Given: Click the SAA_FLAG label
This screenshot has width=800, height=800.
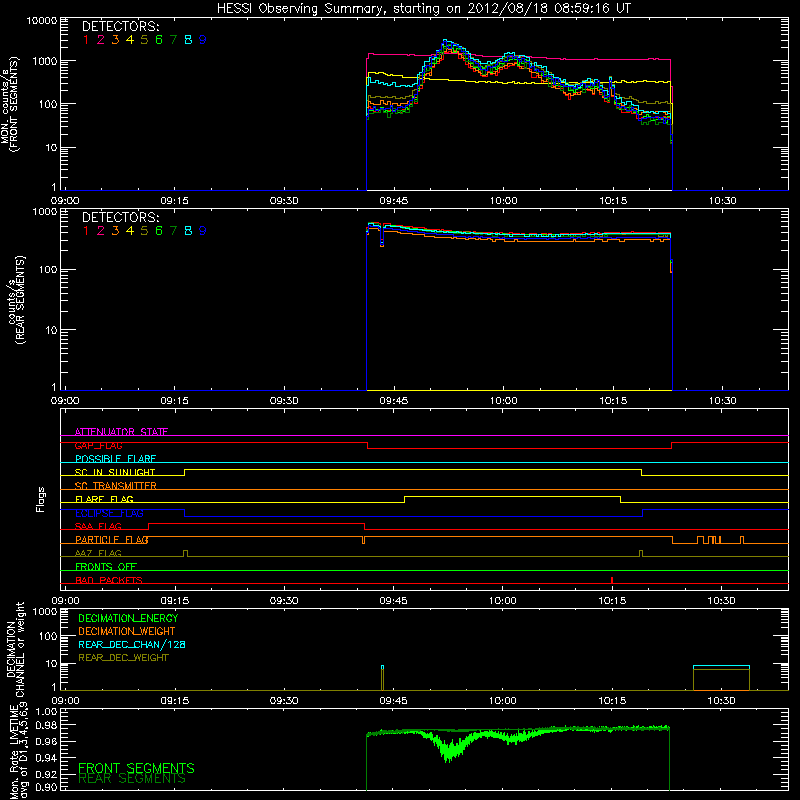Looking at the screenshot, I should (x=98, y=526).
